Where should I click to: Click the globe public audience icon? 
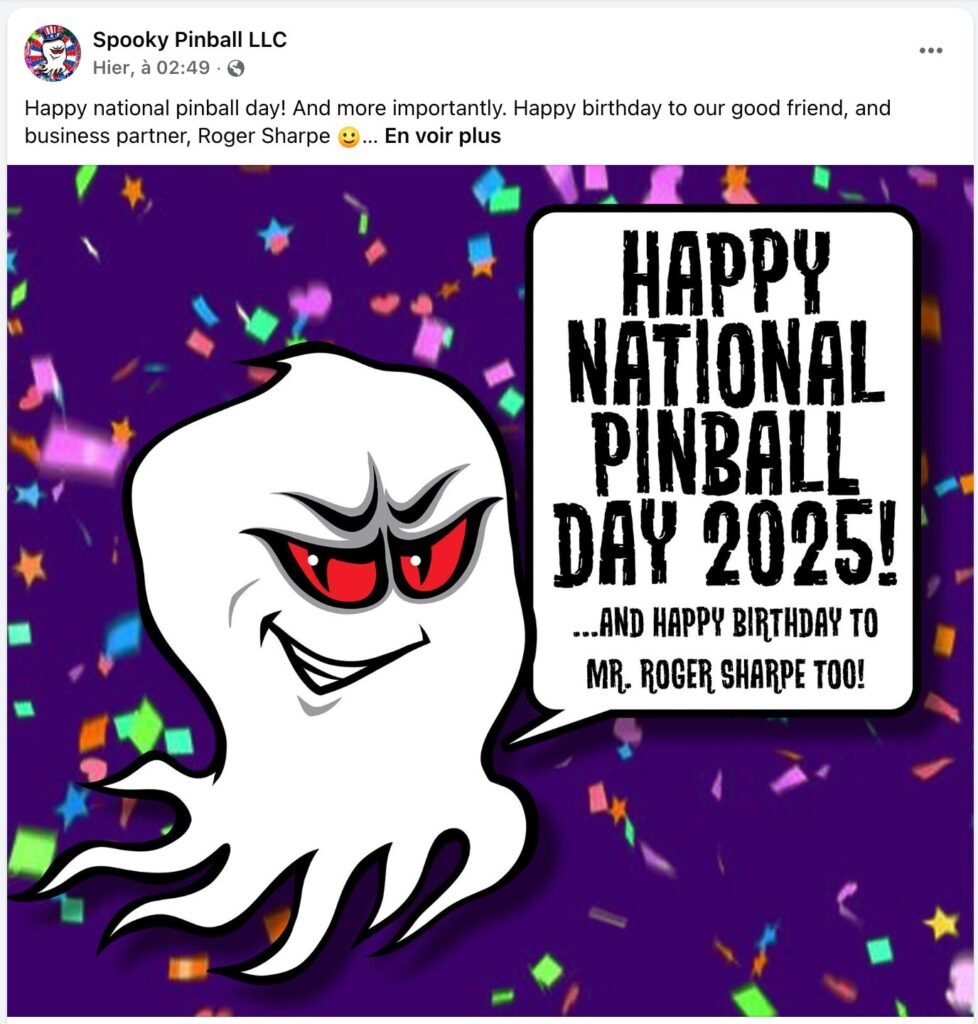point(236,68)
